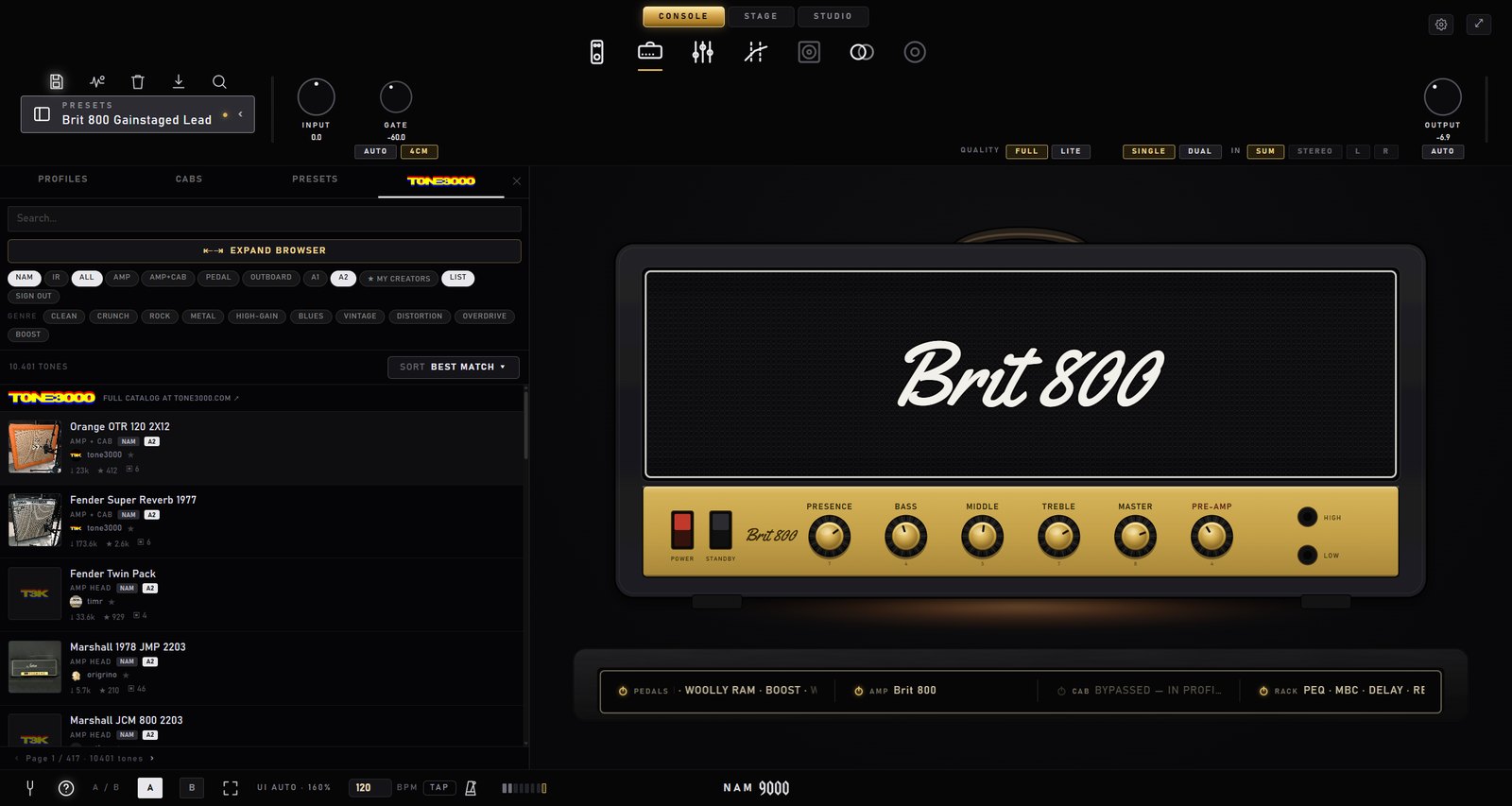Image resolution: width=1512 pixels, height=806 pixels.
Task: Switch quality to LITE
Action: tap(1071, 151)
